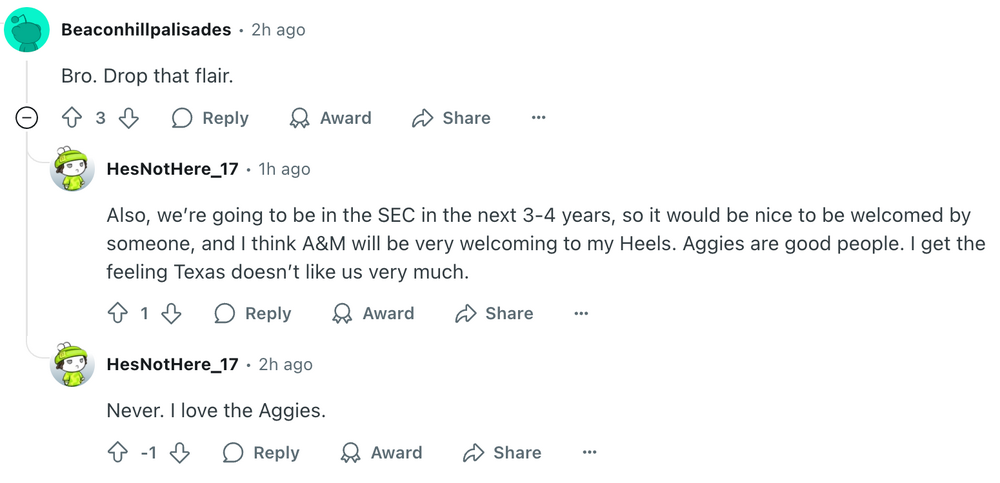The height and width of the screenshot is (483, 1000).
Task: Award the comment about the SEC move
Action: pyautogui.click(x=373, y=314)
